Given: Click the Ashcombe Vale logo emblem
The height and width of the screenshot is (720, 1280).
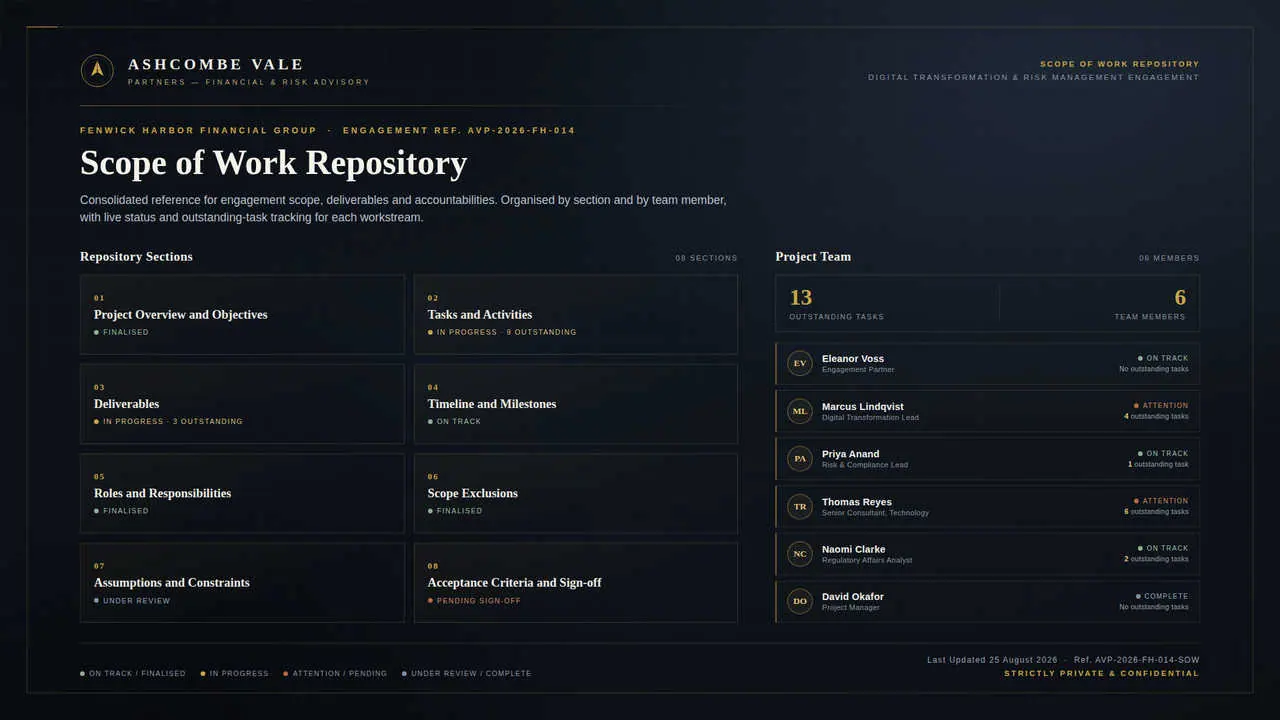Looking at the screenshot, I should [x=97, y=70].
